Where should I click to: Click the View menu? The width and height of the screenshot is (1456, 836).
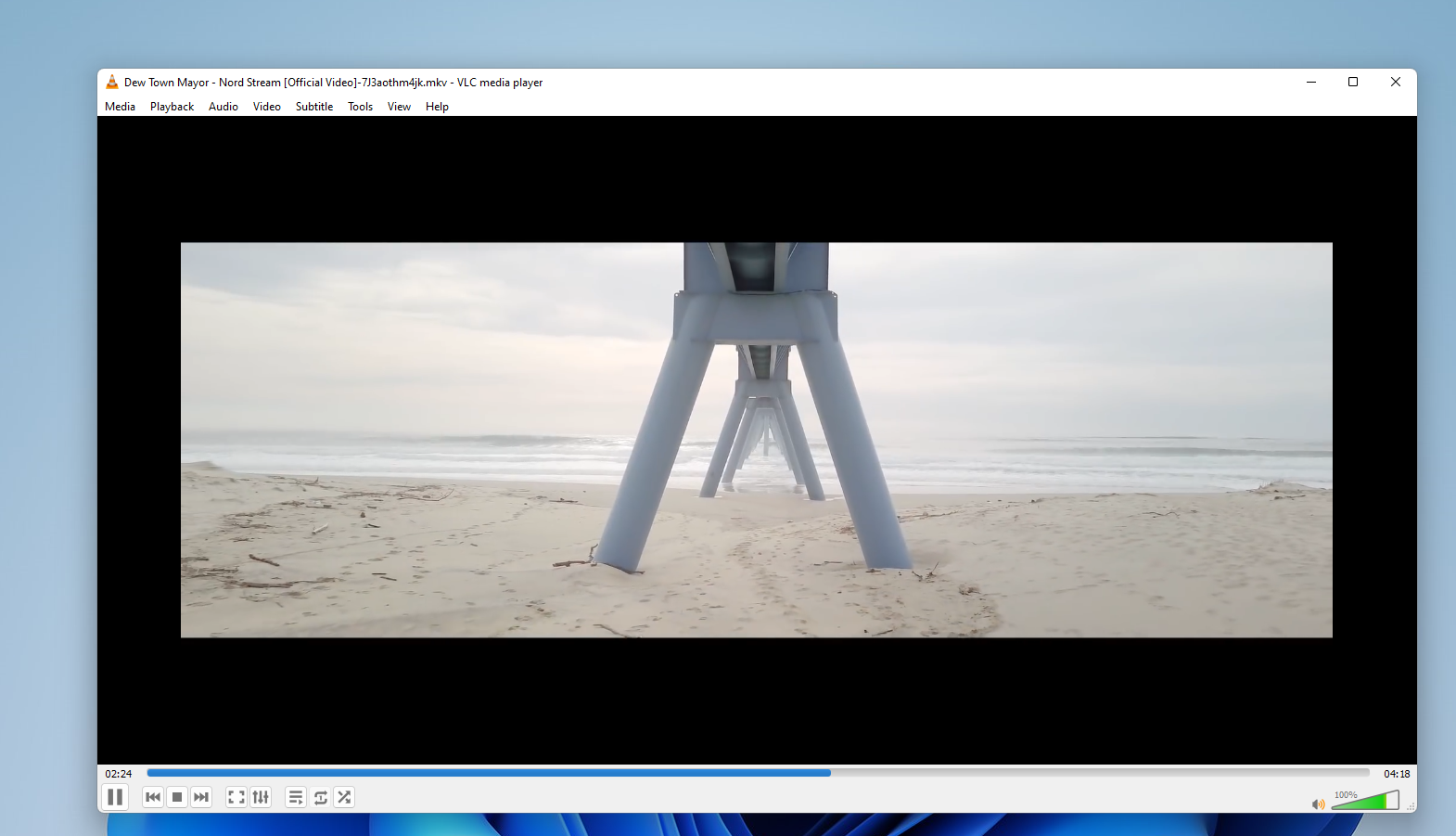[399, 107]
